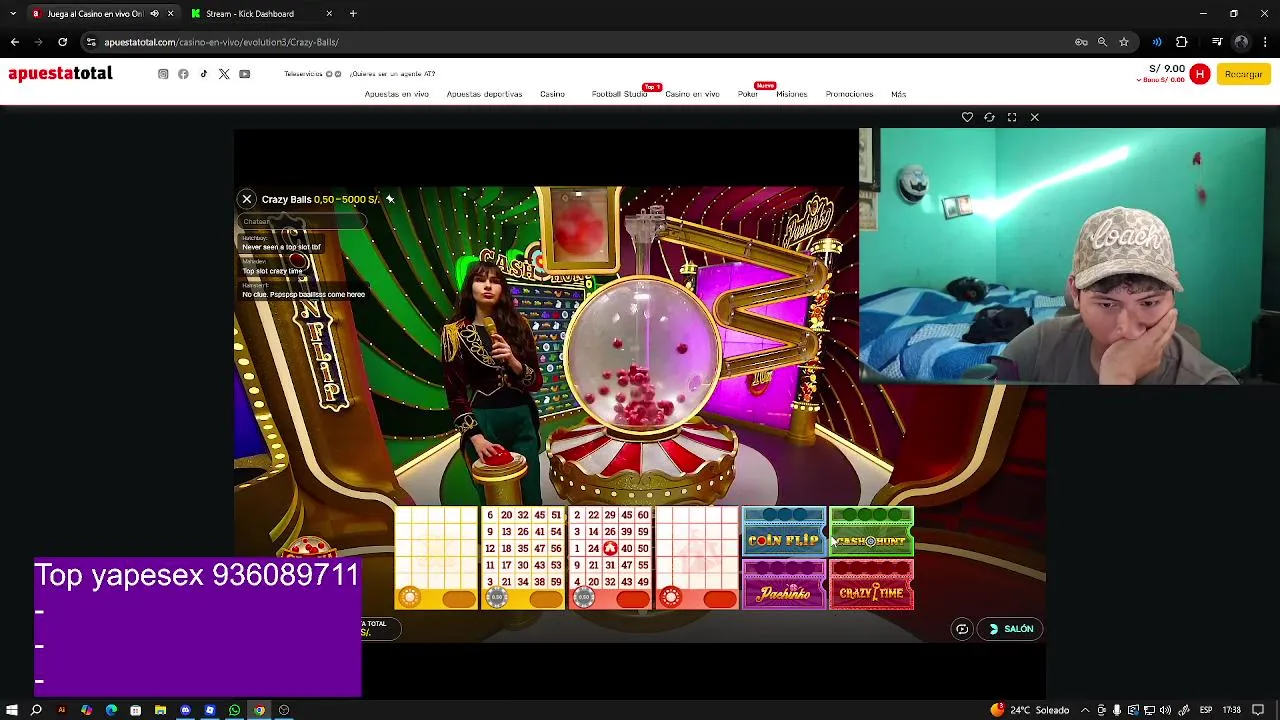
Task: Expand the Más menu
Action: (x=899, y=94)
